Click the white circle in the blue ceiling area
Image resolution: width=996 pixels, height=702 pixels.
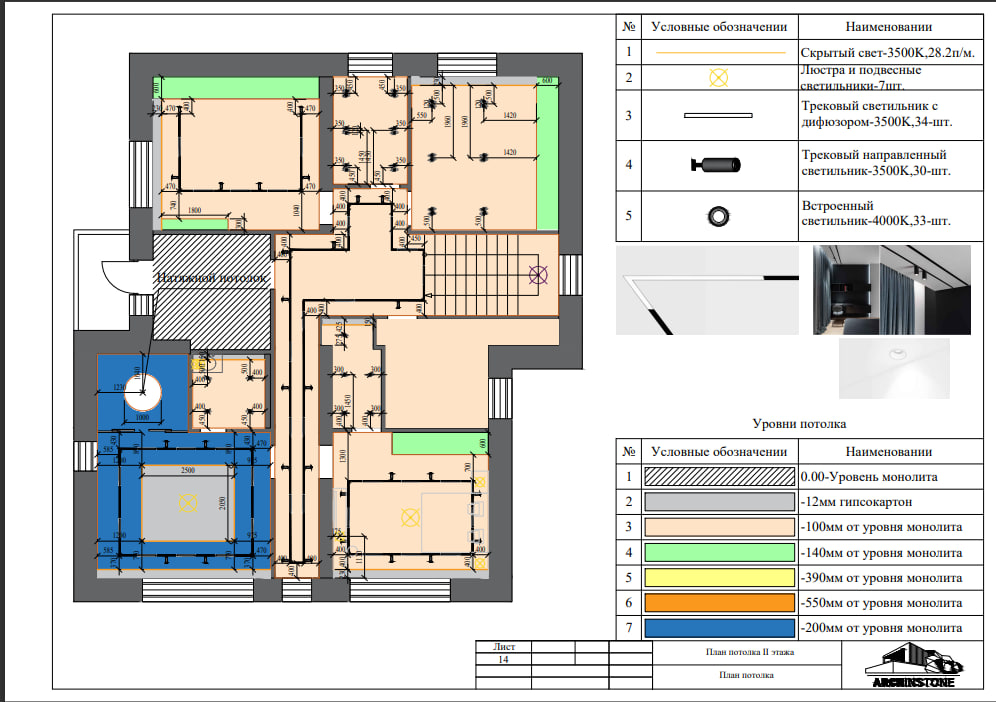tap(142, 392)
